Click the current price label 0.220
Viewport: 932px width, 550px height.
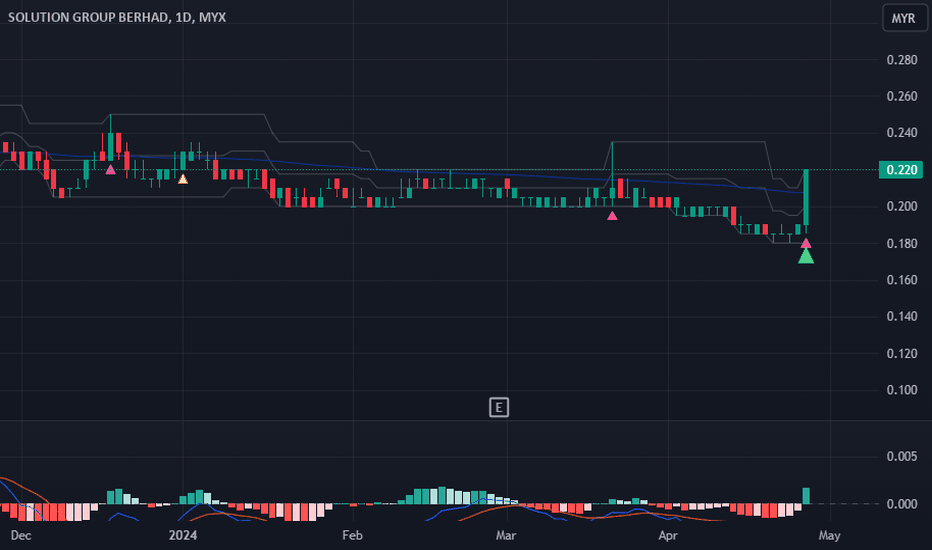[x=901, y=169]
